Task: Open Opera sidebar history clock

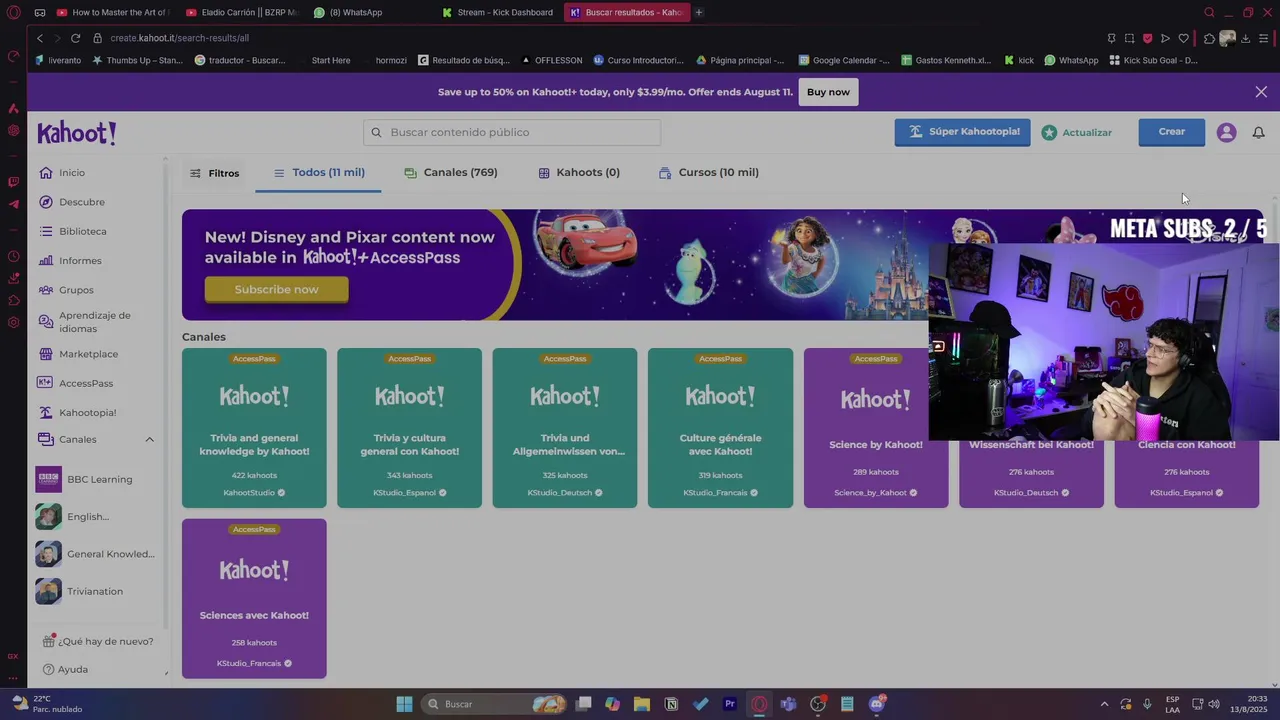Action: [13, 257]
